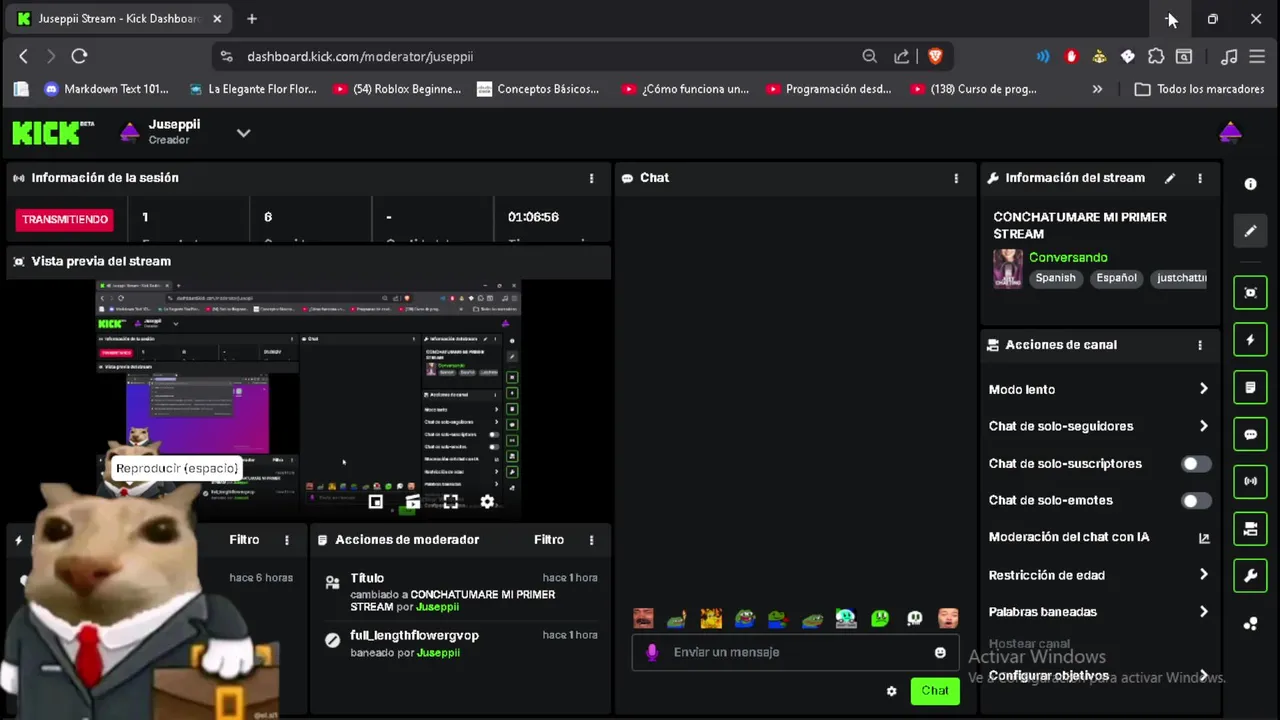
Task: Toggle Chat de solo-suscriptores switch
Action: click(x=1196, y=464)
